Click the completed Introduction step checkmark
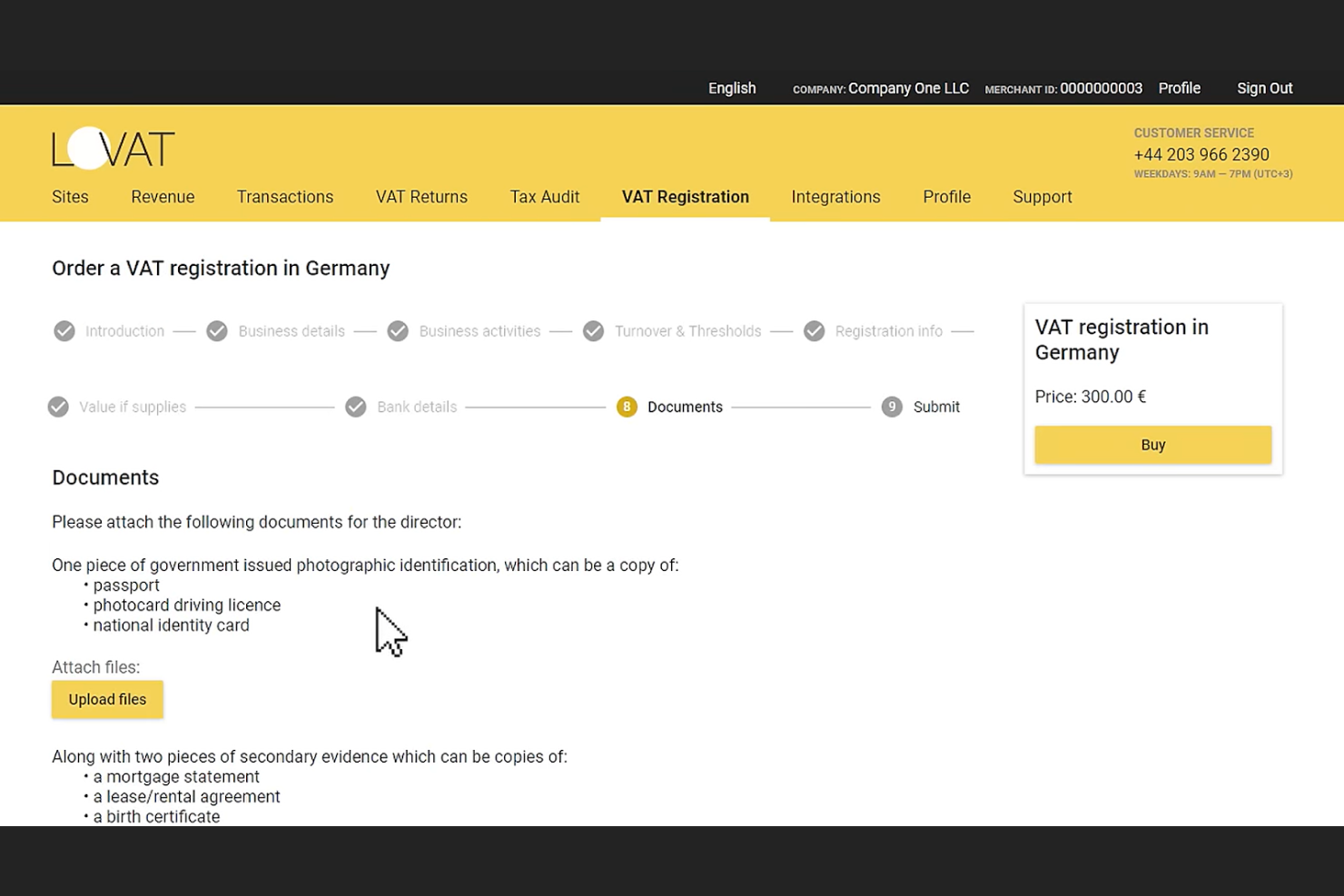This screenshot has height=896, width=1344. [x=64, y=330]
